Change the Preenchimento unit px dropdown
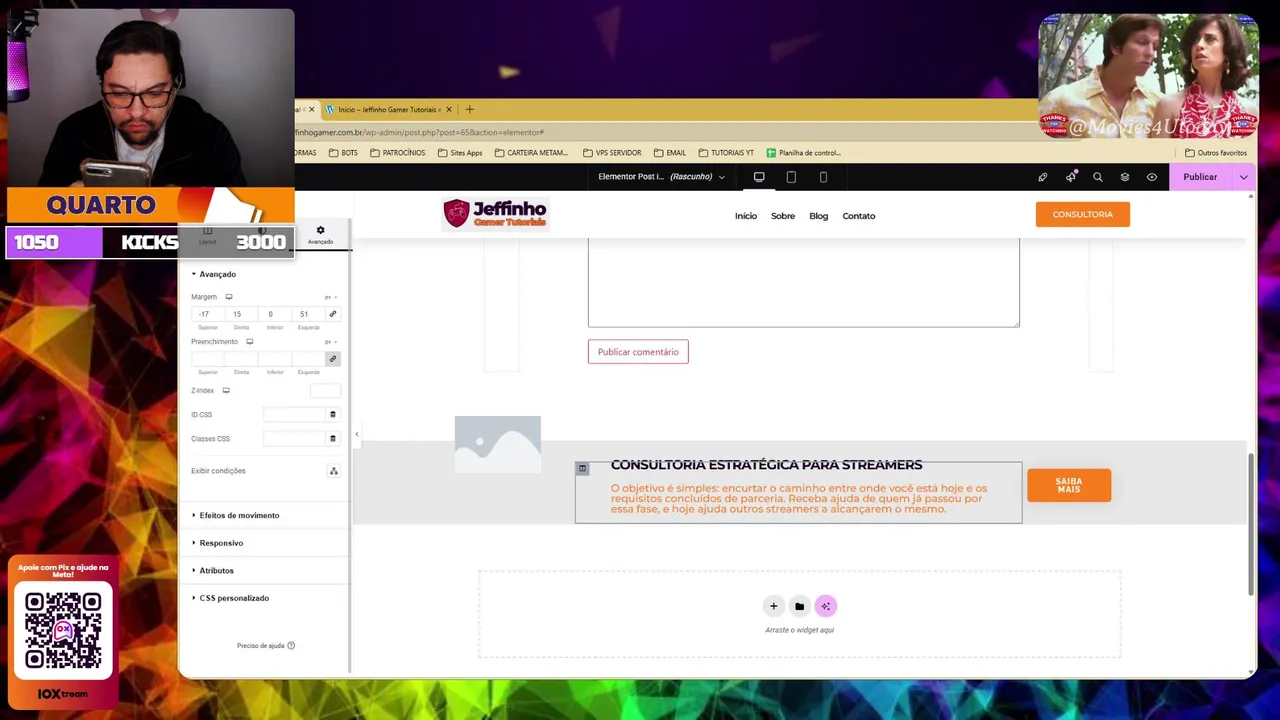Image resolution: width=1280 pixels, height=720 pixels. click(x=330, y=342)
